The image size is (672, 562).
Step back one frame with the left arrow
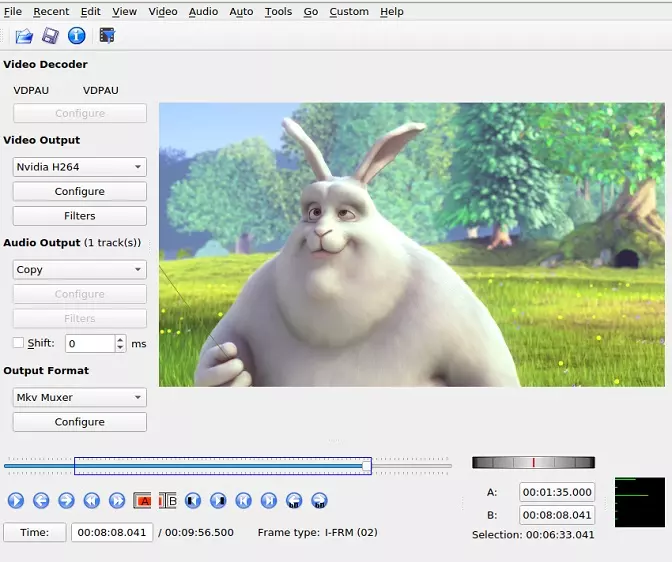point(41,501)
